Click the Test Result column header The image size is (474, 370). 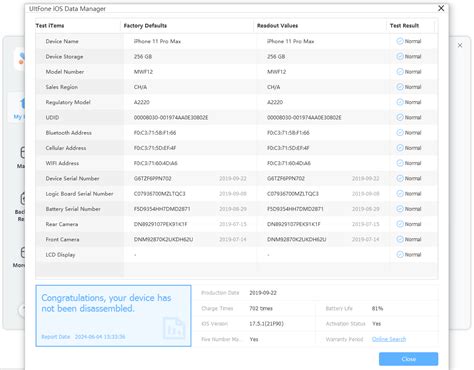tap(404, 26)
